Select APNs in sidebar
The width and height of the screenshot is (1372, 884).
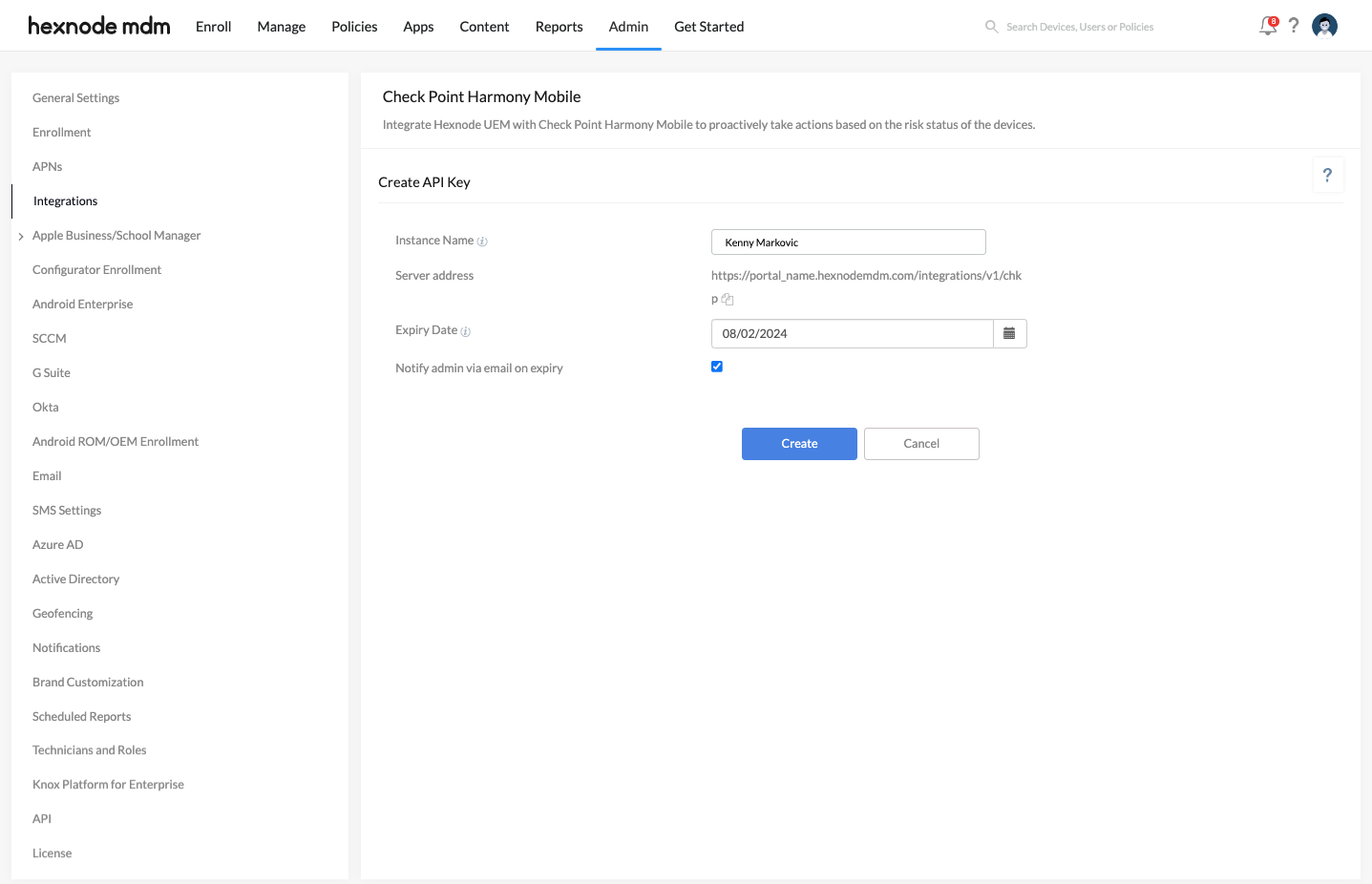click(47, 167)
